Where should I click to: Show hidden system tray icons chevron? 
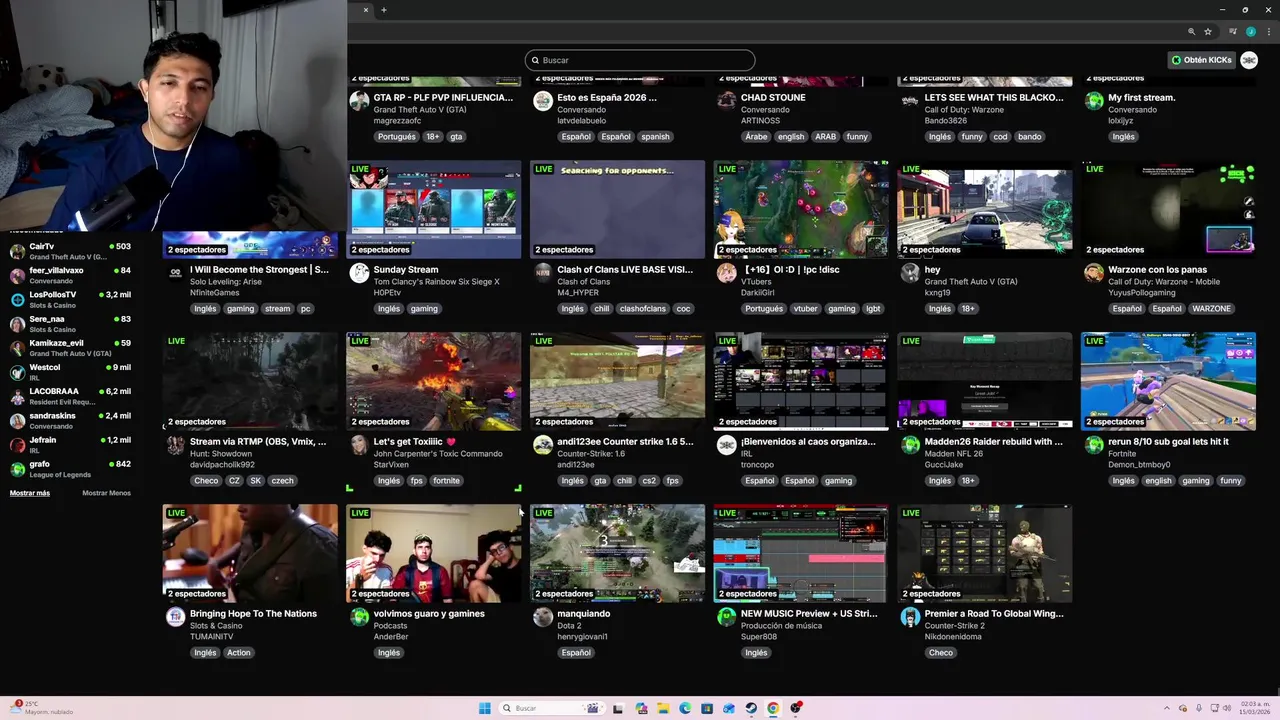coord(1166,708)
